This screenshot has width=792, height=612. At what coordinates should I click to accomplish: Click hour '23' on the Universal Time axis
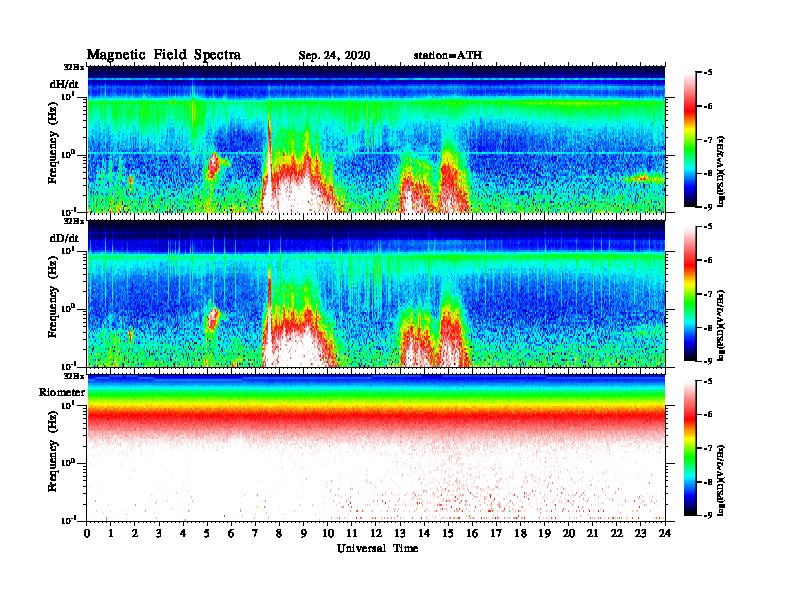click(x=641, y=534)
